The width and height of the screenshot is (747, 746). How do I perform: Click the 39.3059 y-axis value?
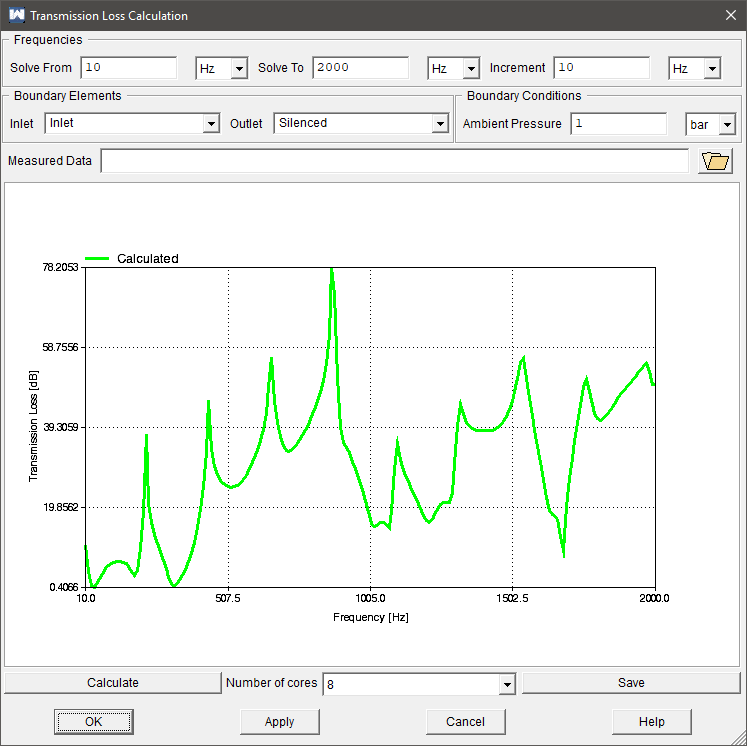(61, 427)
